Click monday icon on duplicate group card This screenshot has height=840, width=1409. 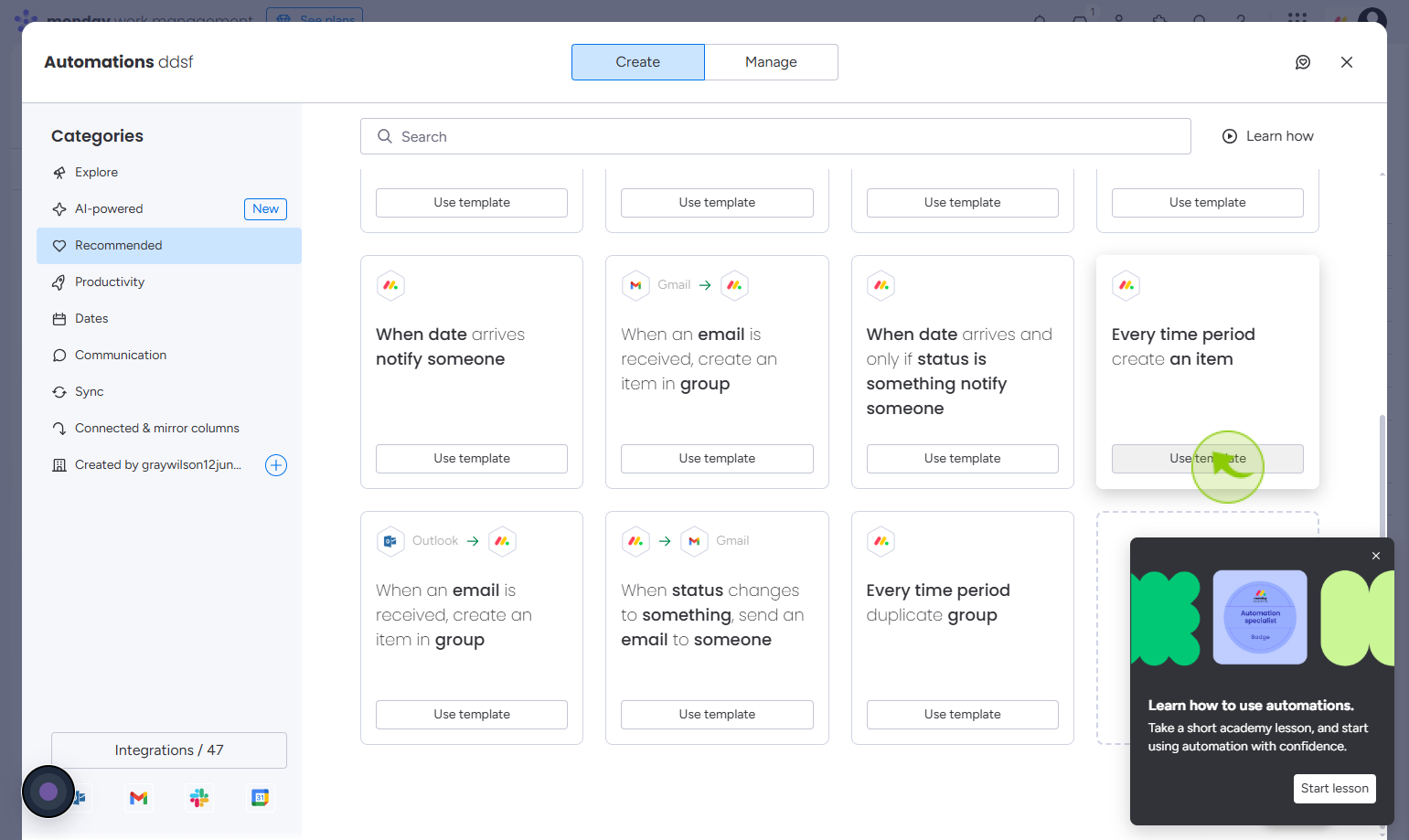coord(881,541)
